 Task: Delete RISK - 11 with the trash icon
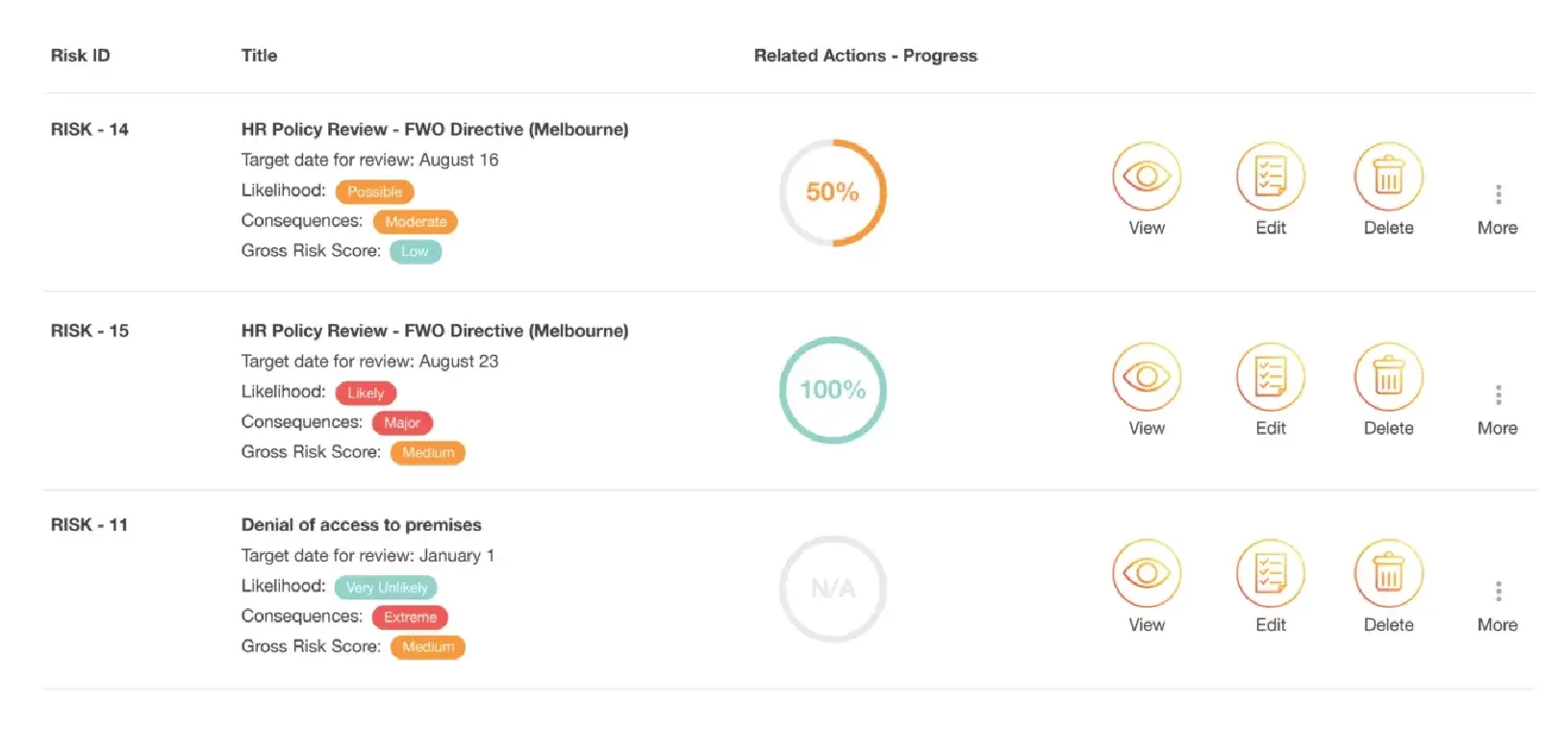[1388, 574]
